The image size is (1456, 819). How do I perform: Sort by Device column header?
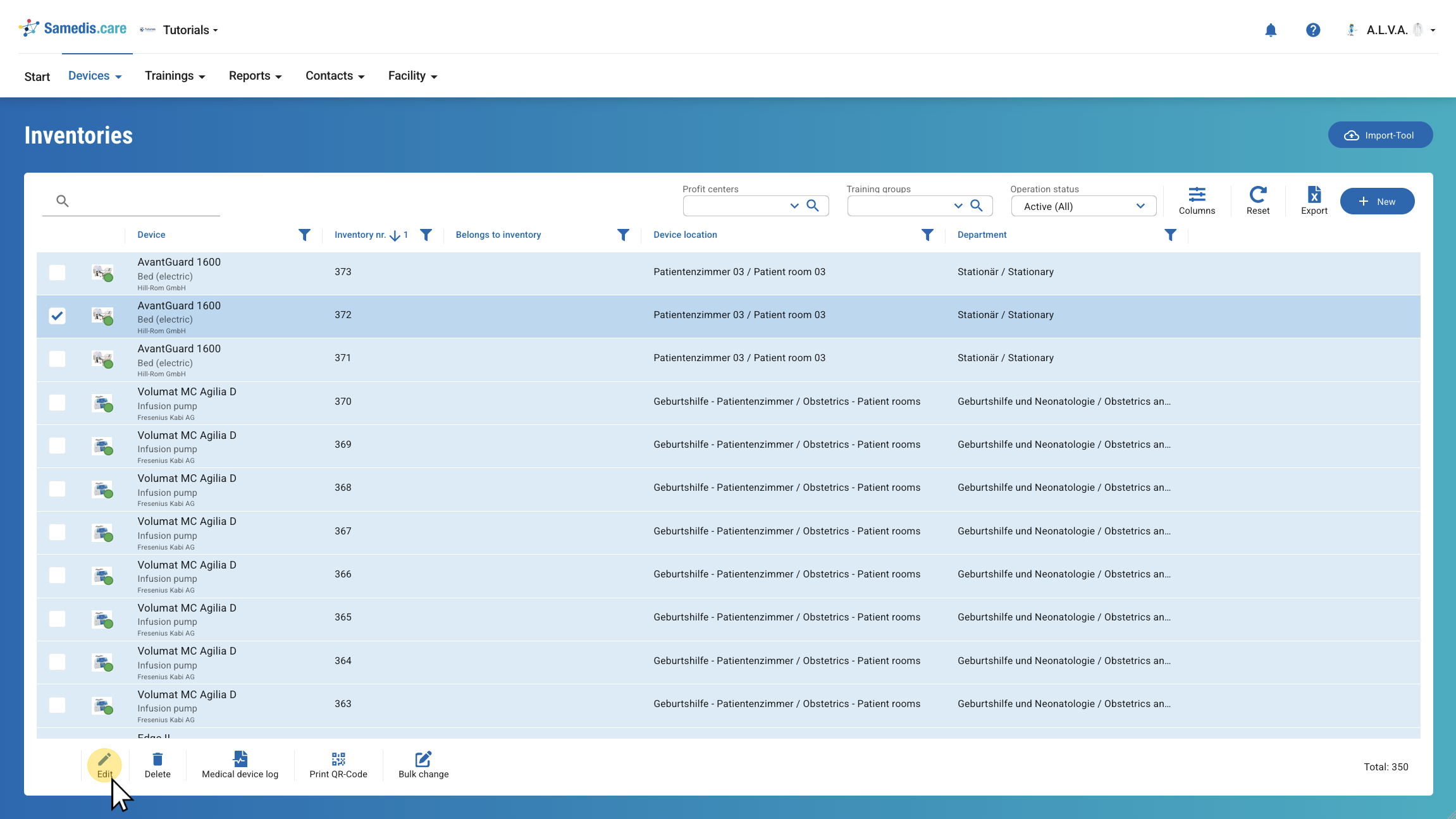[151, 235]
